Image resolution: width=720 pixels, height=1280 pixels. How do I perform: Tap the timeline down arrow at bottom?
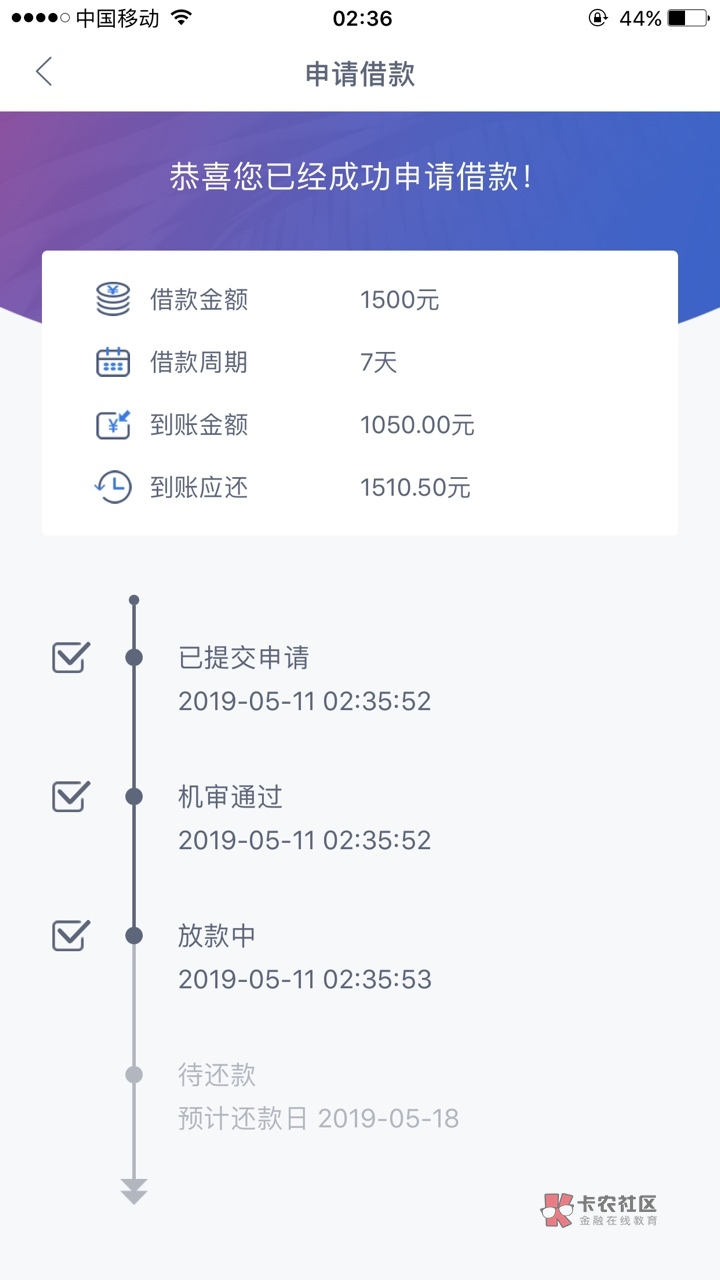pos(134,1191)
